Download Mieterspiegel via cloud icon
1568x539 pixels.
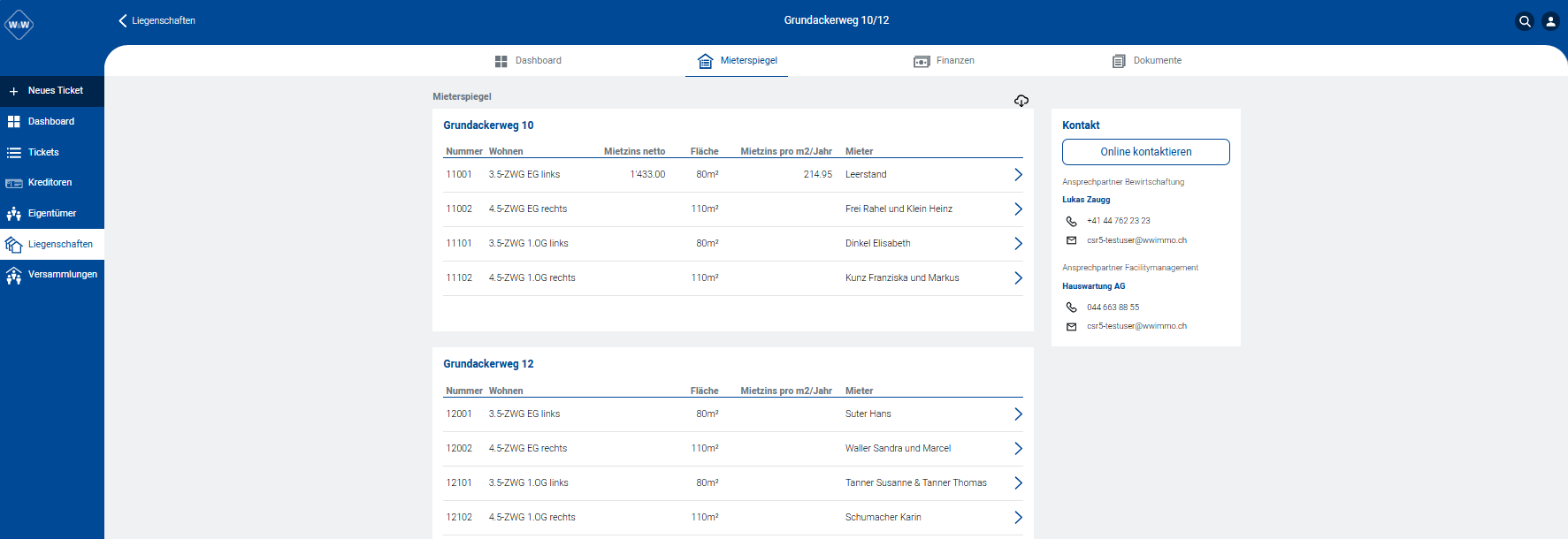pos(1021,101)
